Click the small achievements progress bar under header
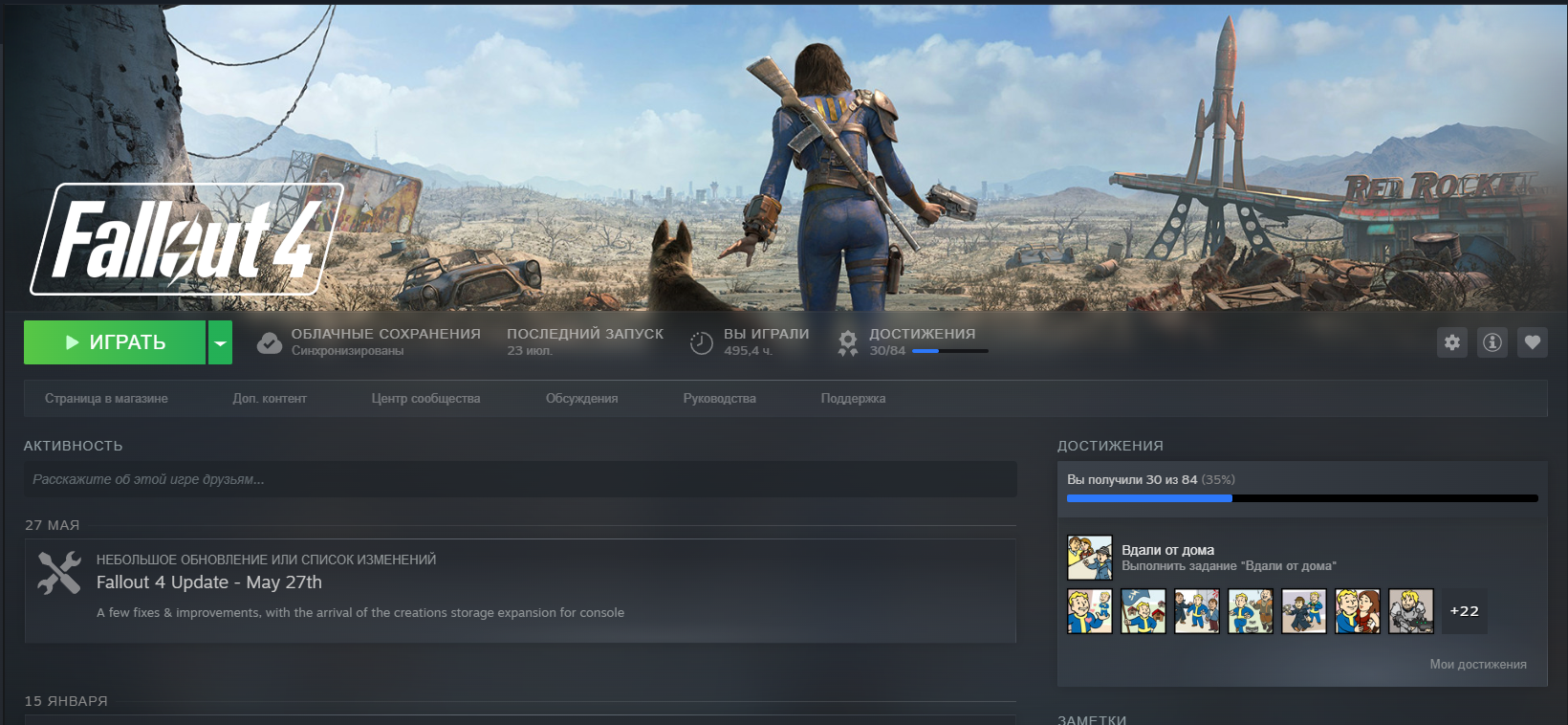 (950, 351)
